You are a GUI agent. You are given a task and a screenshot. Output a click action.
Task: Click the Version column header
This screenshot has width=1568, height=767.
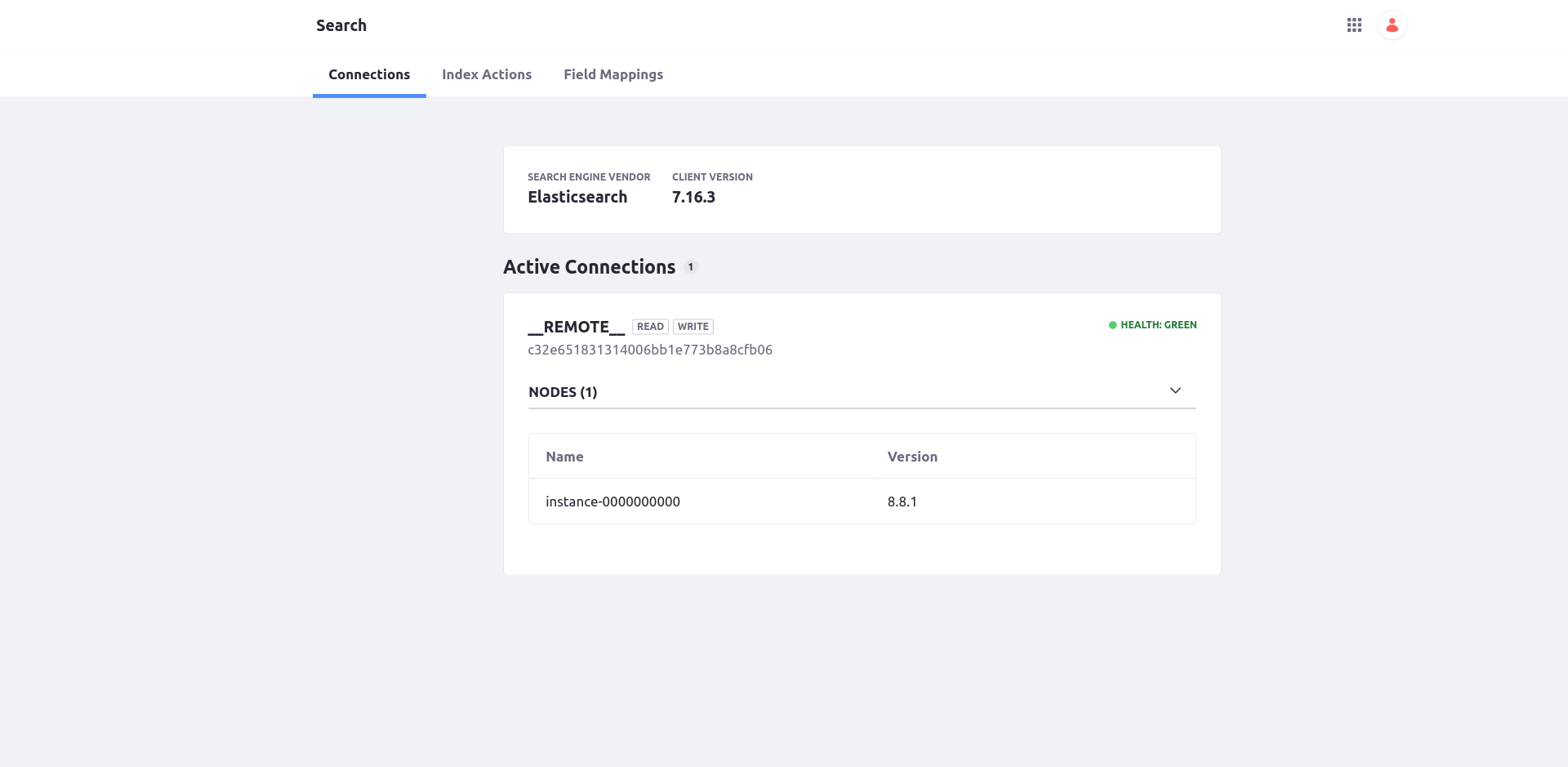click(912, 457)
